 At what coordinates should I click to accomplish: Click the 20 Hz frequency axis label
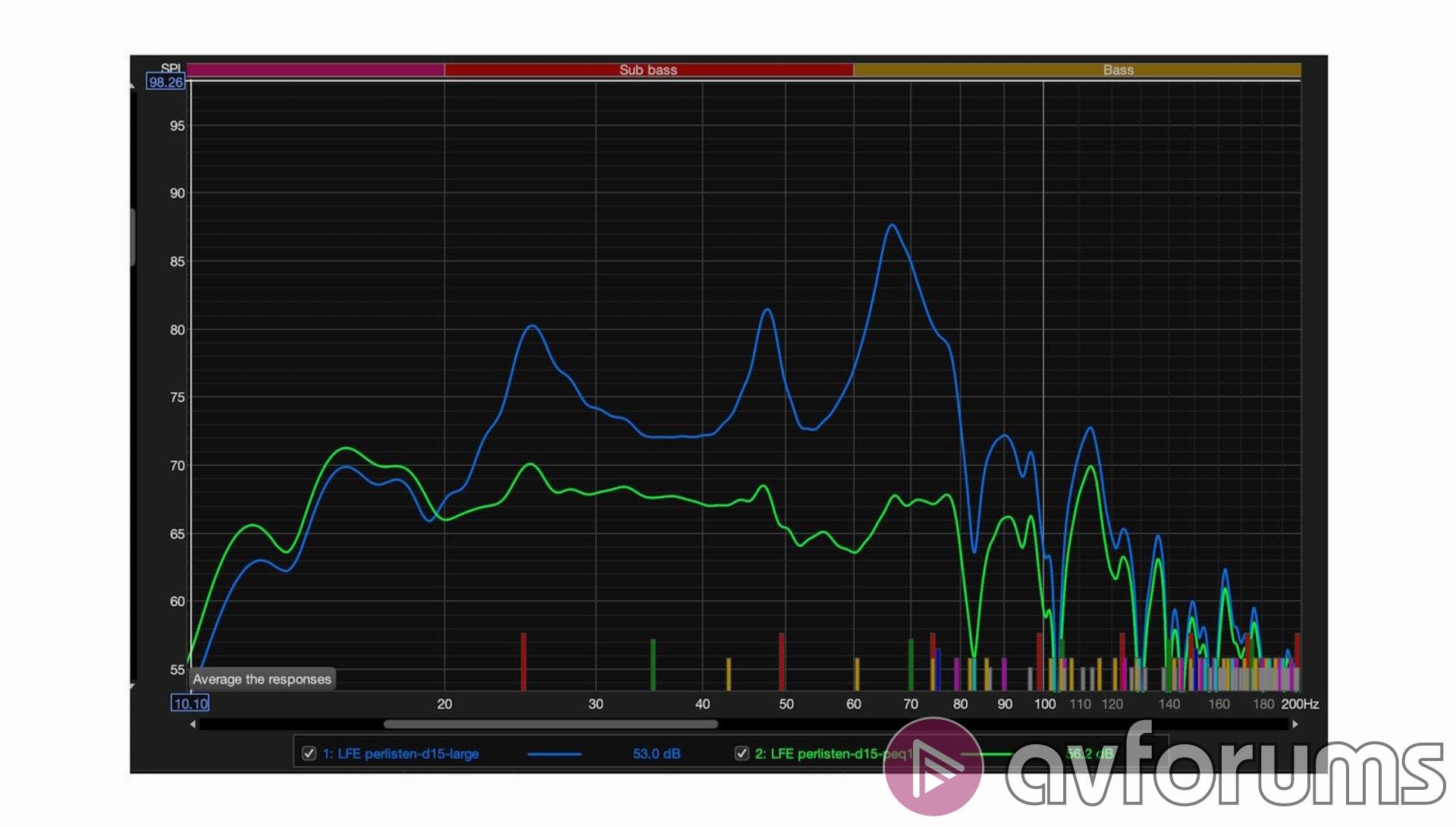point(444,704)
